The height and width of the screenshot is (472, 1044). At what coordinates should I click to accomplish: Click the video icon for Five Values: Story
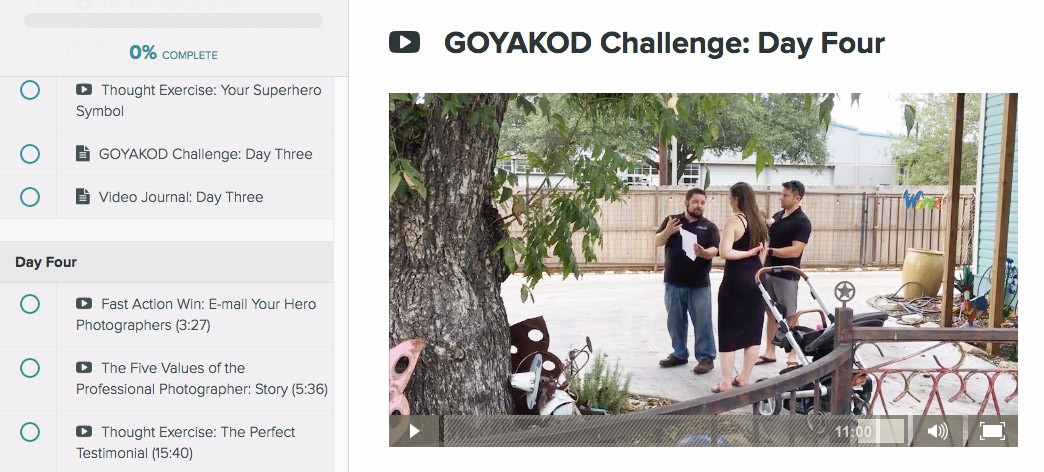click(84, 367)
